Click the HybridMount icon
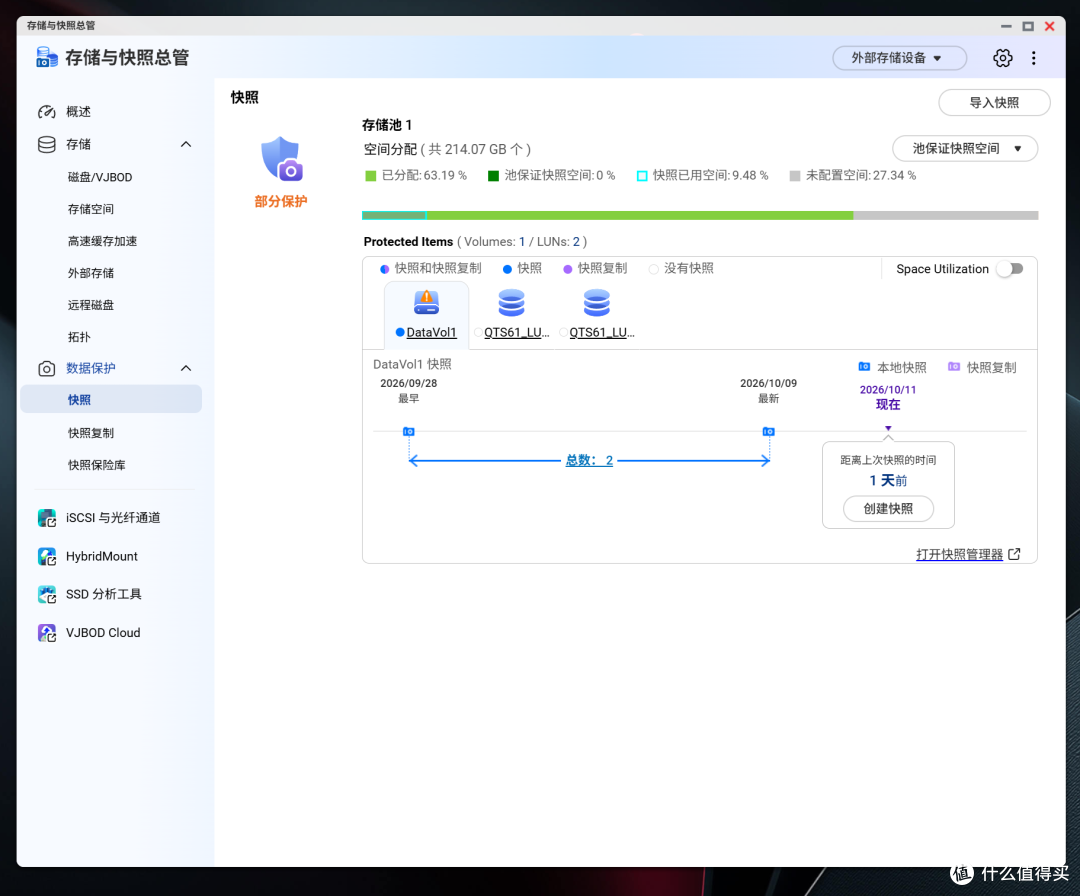The image size is (1080, 896). tap(47, 556)
